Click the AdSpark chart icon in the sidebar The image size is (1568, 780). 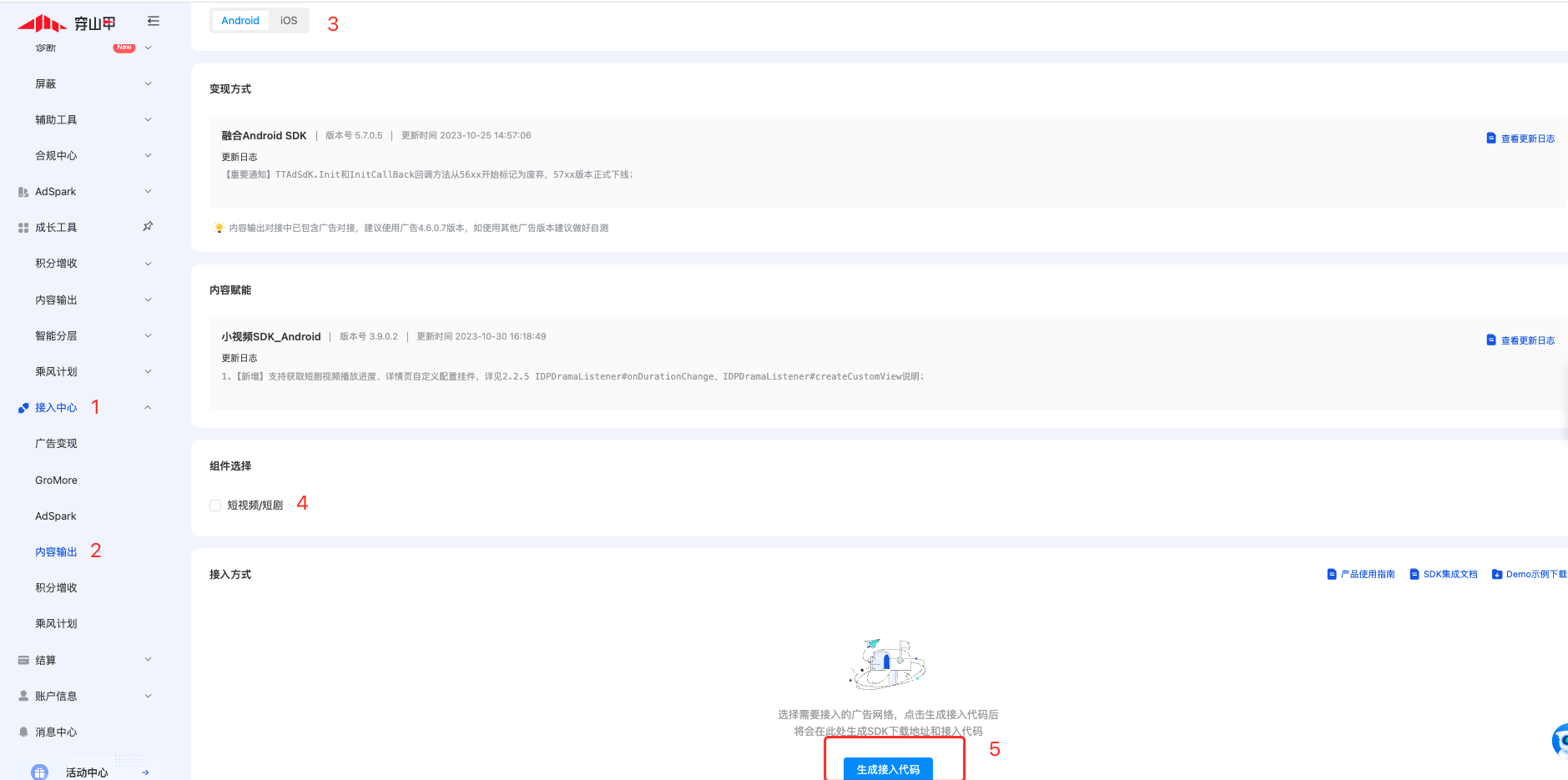[23, 192]
